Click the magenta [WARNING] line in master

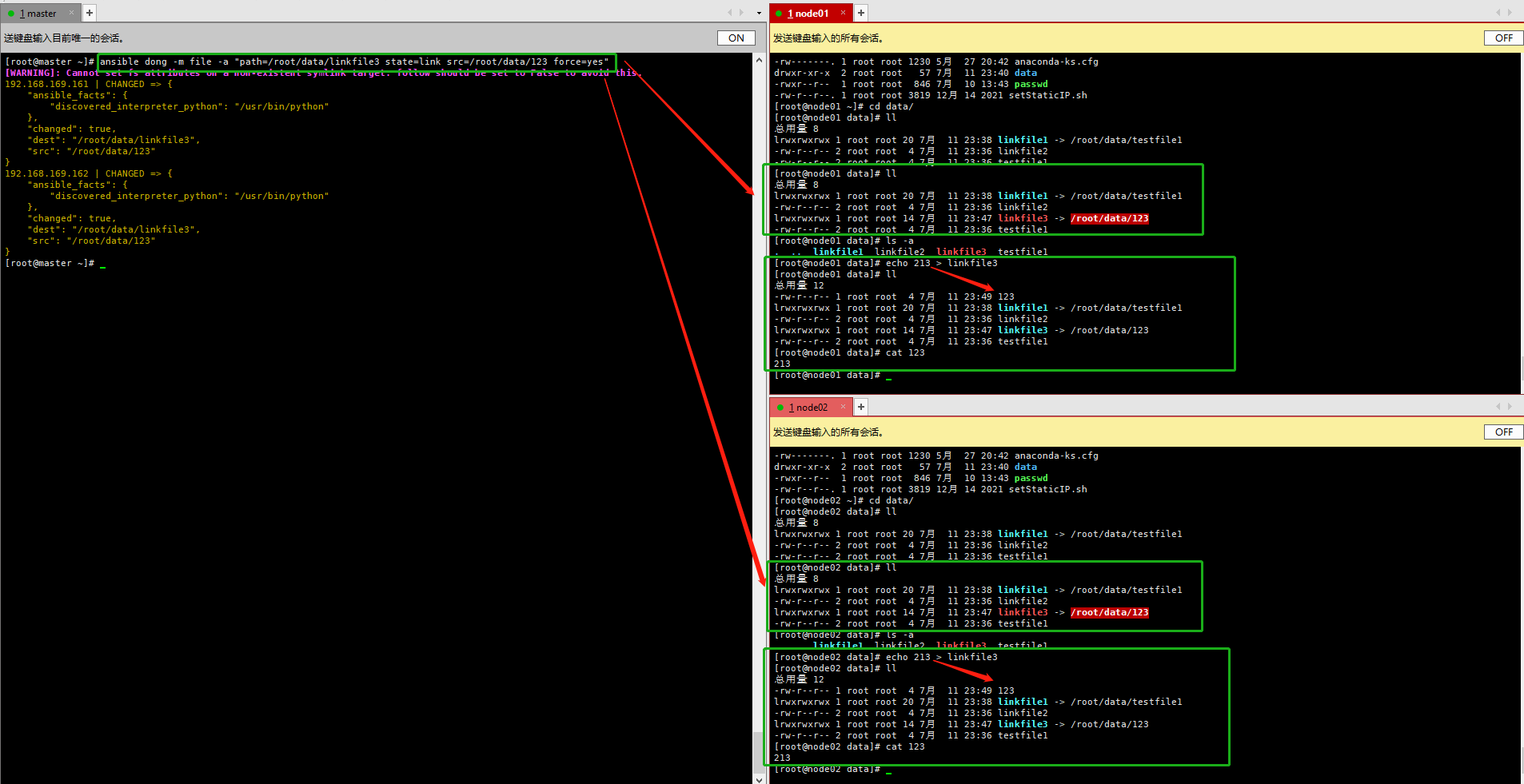[323, 73]
